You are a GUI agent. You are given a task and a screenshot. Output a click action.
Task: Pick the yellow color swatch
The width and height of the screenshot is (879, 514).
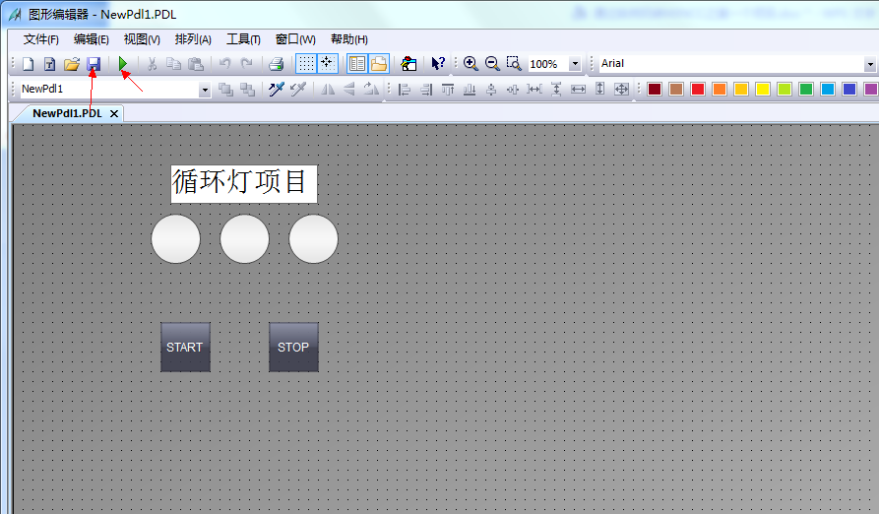[x=762, y=89]
